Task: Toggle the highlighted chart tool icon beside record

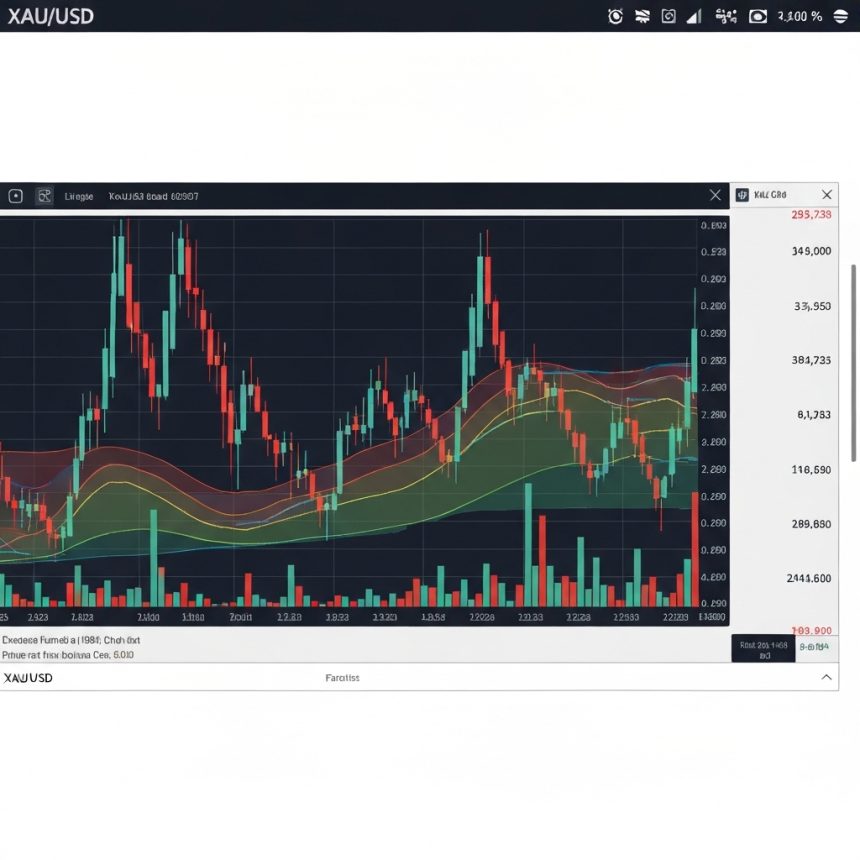Action: [44, 196]
